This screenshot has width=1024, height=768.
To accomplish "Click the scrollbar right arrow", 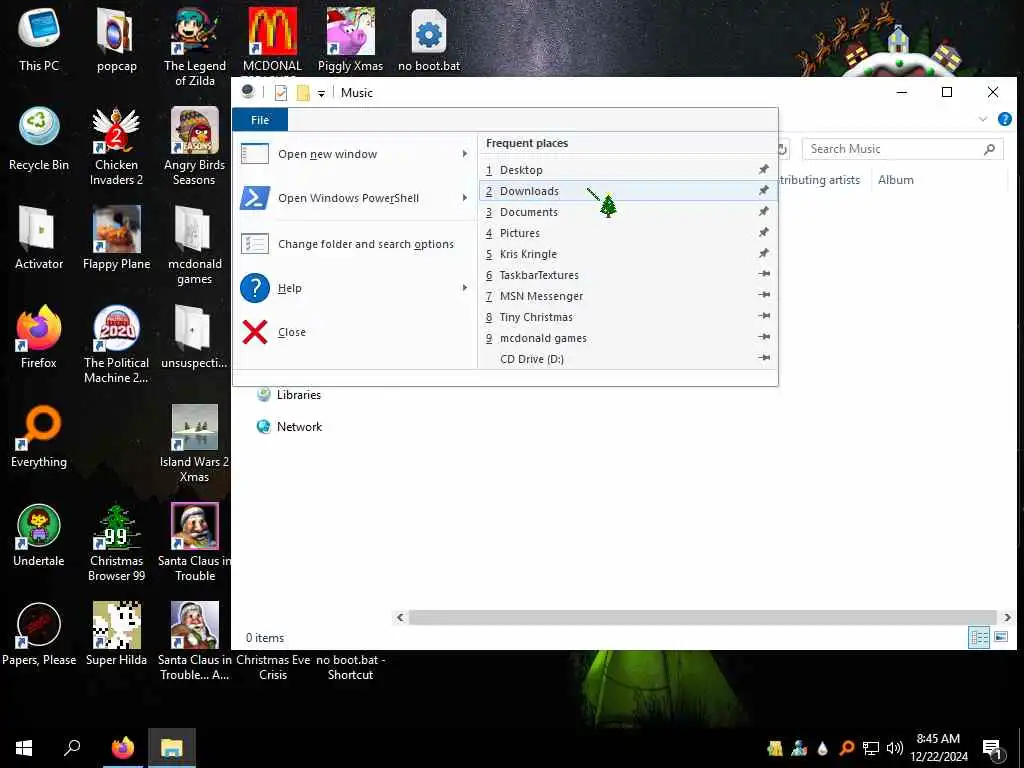I will 1007,617.
